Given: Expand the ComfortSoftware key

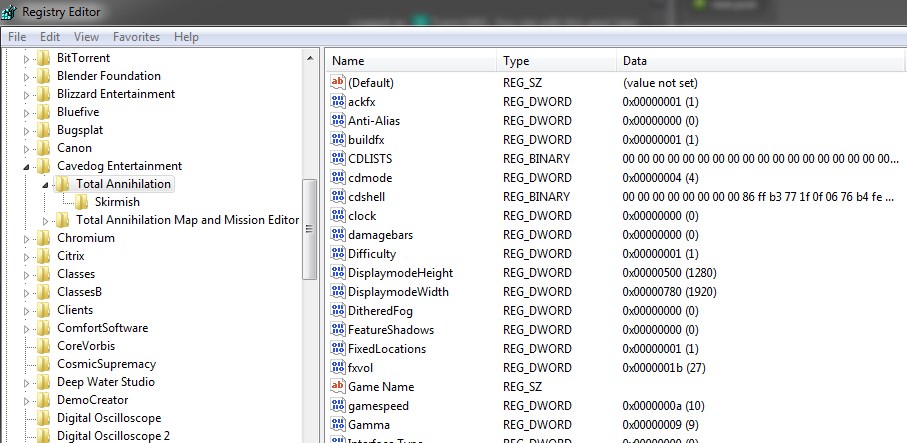Looking at the screenshot, I should point(26,328).
